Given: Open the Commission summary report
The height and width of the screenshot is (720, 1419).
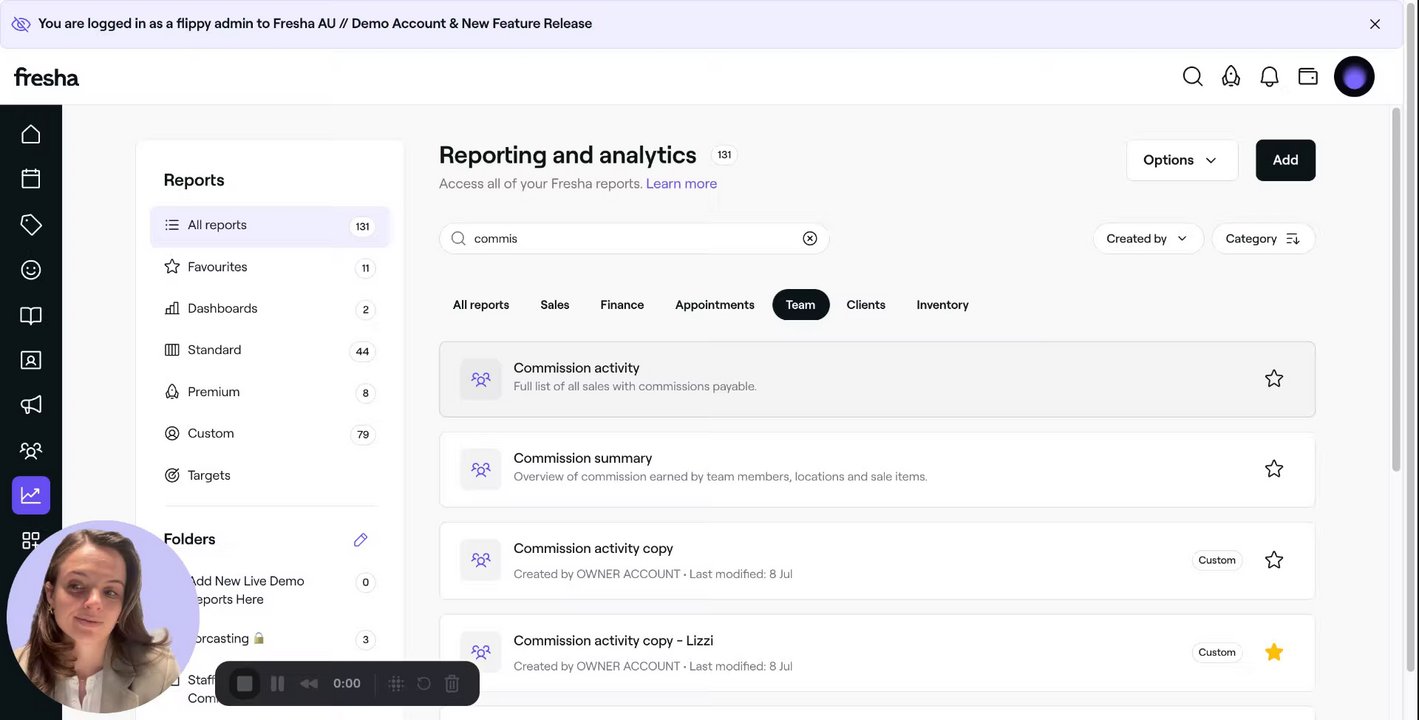Looking at the screenshot, I should tap(877, 469).
